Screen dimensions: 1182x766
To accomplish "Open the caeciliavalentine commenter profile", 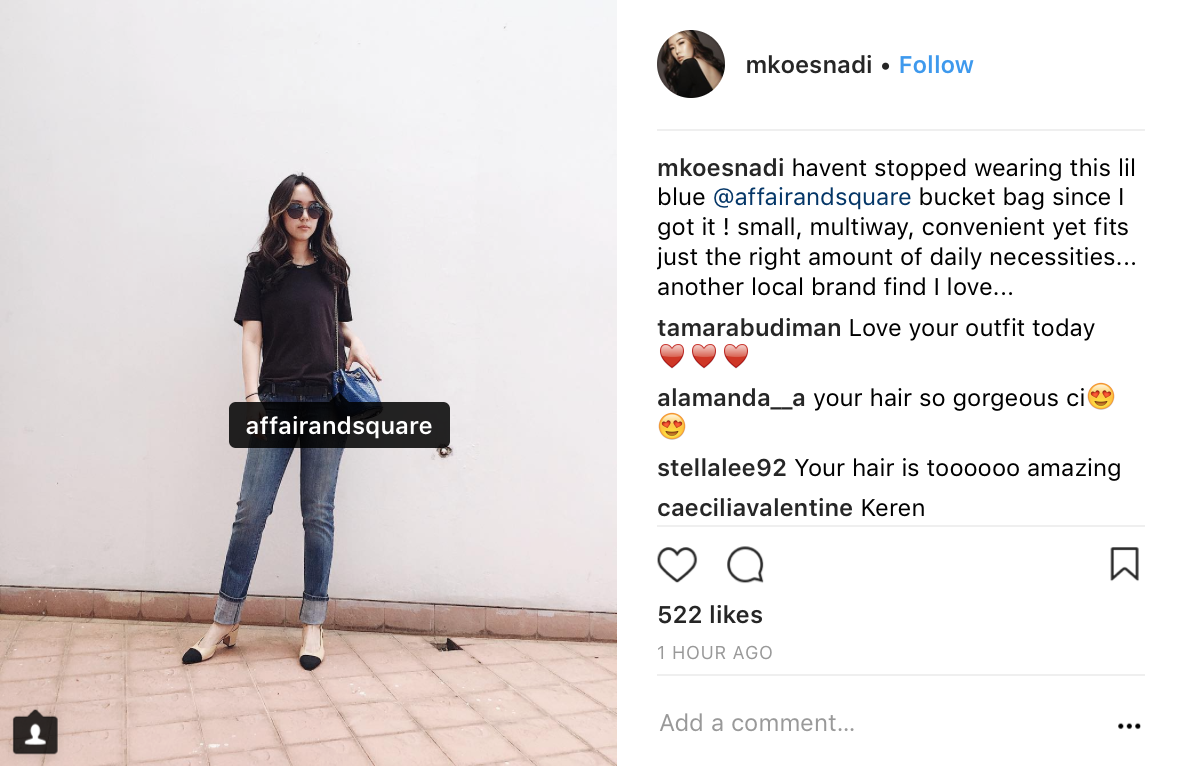I will (x=755, y=508).
